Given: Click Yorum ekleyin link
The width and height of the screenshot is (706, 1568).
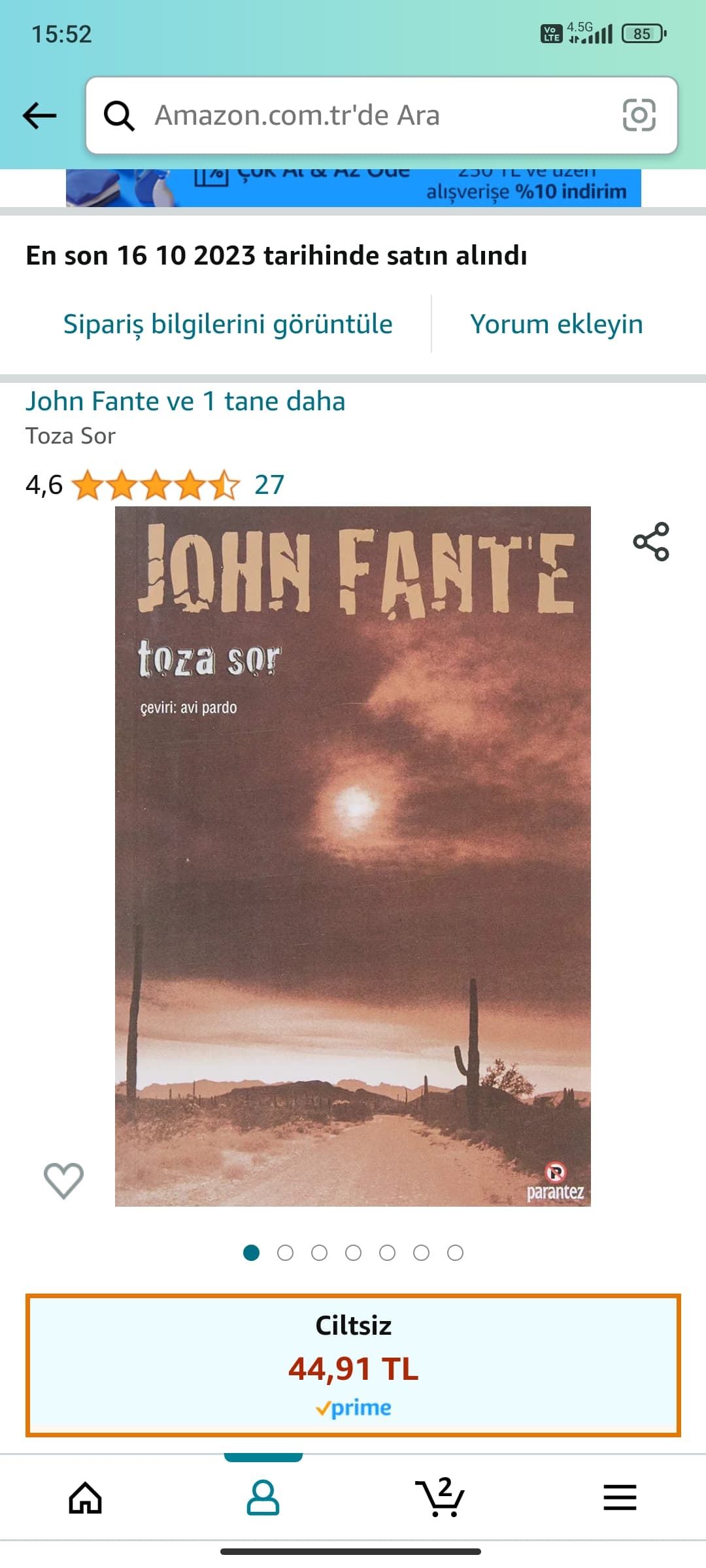Looking at the screenshot, I should click(556, 324).
